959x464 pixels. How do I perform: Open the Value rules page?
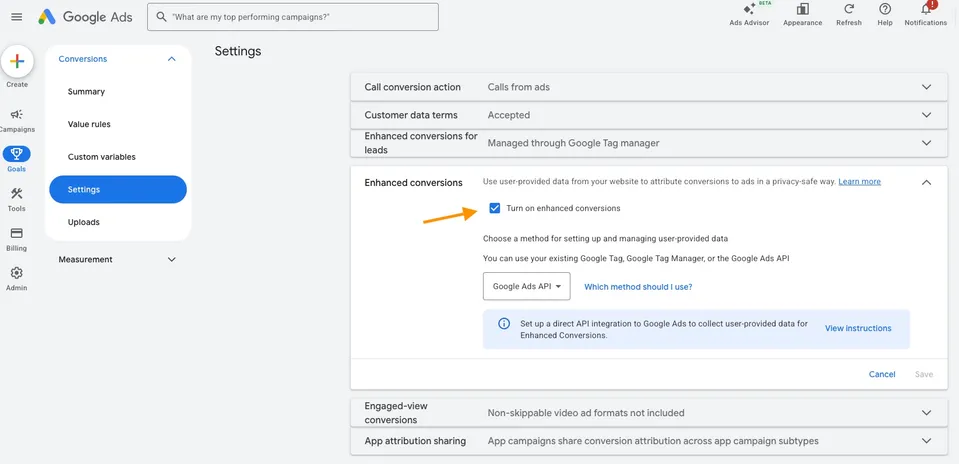point(89,124)
